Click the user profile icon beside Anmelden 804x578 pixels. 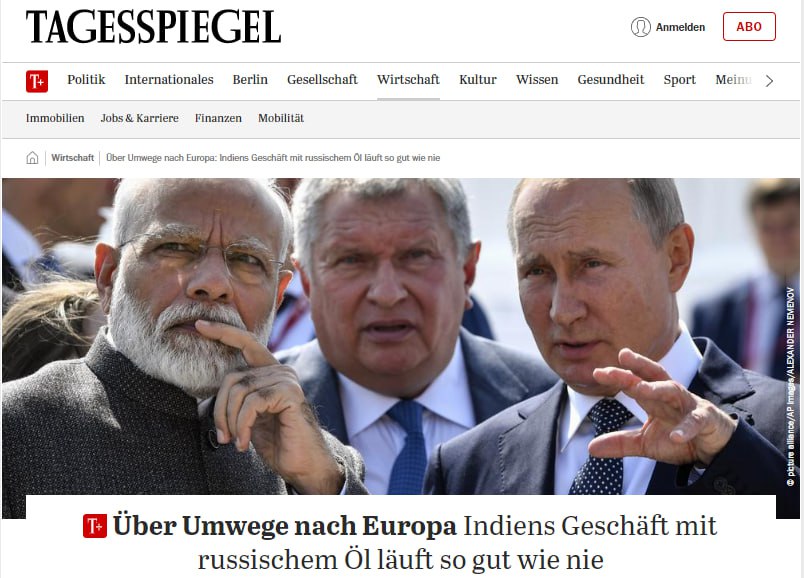(x=640, y=27)
